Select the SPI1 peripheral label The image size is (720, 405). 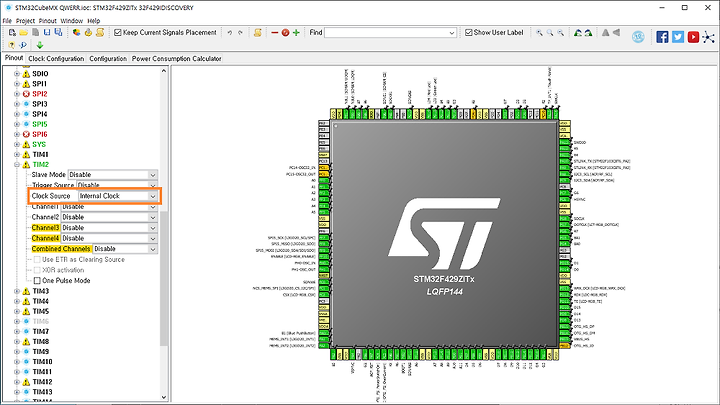pos(39,84)
